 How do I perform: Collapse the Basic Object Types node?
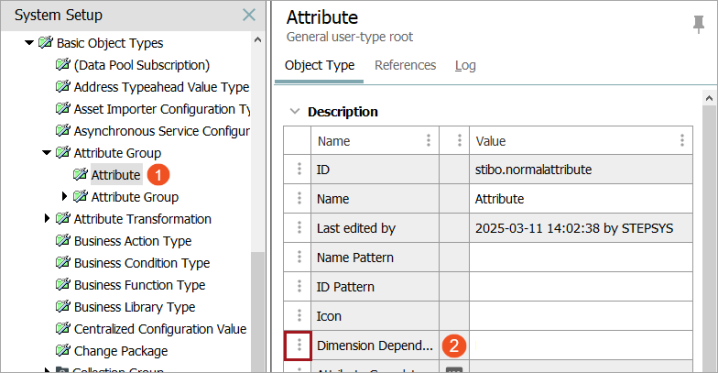pyautogui.click(x=29, y=43)
